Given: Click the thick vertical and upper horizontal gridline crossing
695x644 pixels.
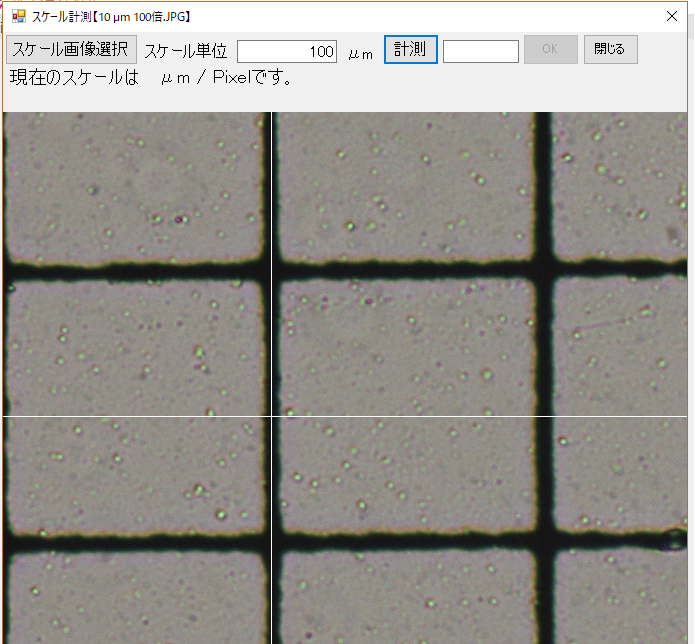Looking at the screenshot, I should pyautogui.click(x=543, y=267).
